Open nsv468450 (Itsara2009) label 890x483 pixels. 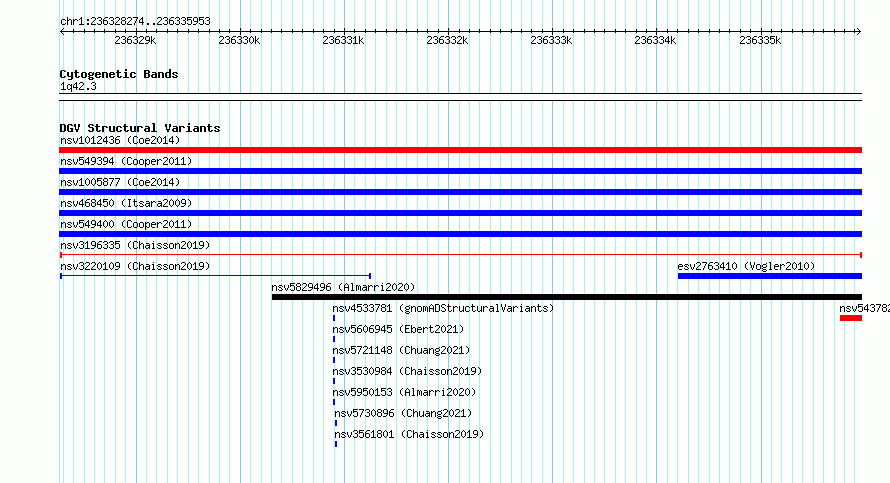click(x=126, y=203)
